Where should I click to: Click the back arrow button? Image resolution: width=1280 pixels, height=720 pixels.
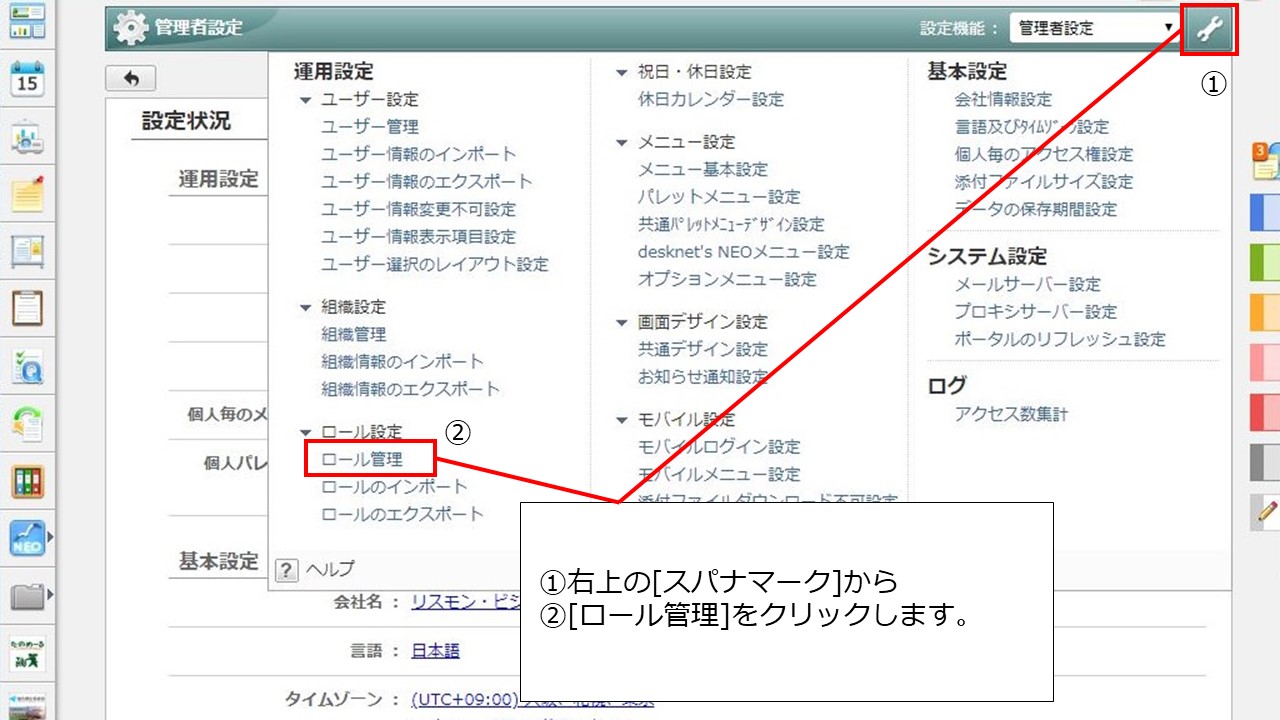coord(130,79)
